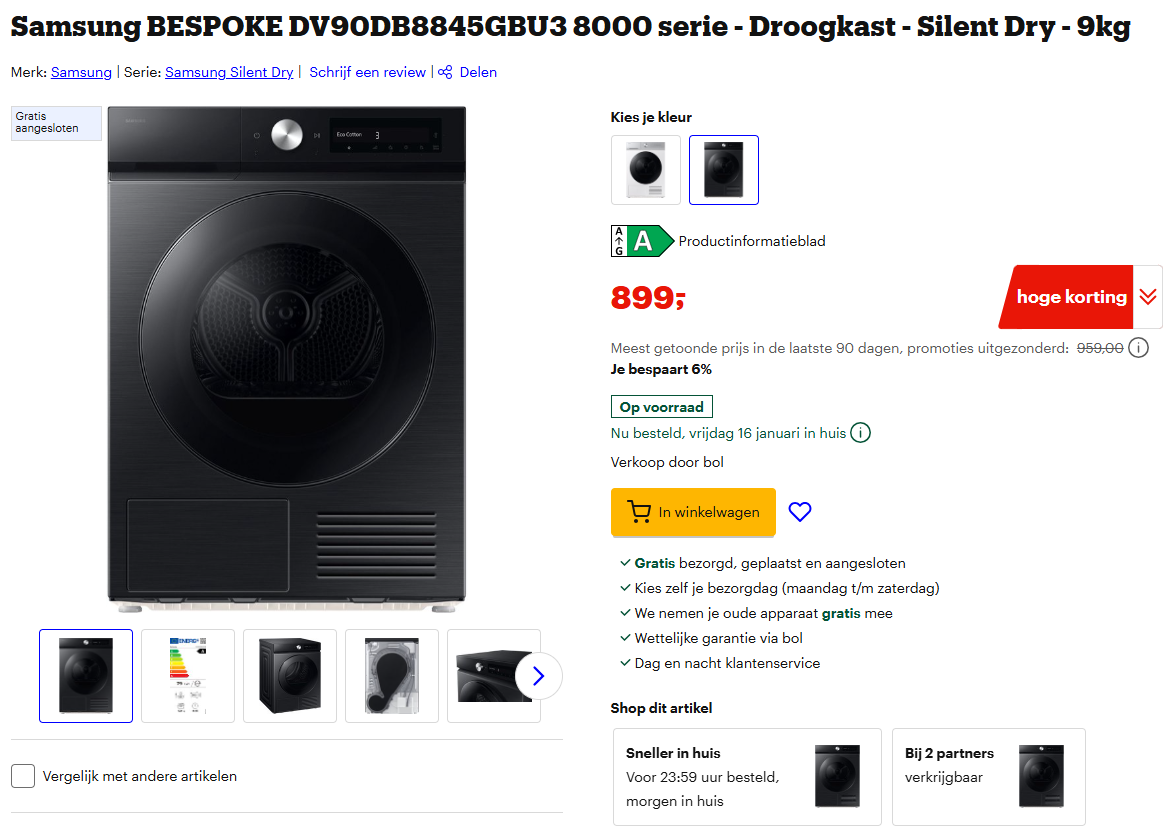Screen dimensions: 1171x832
Task: Enable Vergelijk met andere artikelen
Action: pos(21,775)
